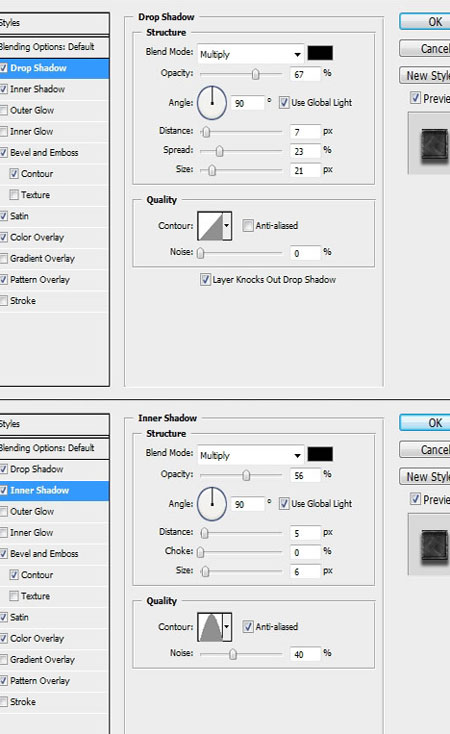
Task: Click the Inner Shadow distance field showing 5
Action: click(x=305, y=533)
